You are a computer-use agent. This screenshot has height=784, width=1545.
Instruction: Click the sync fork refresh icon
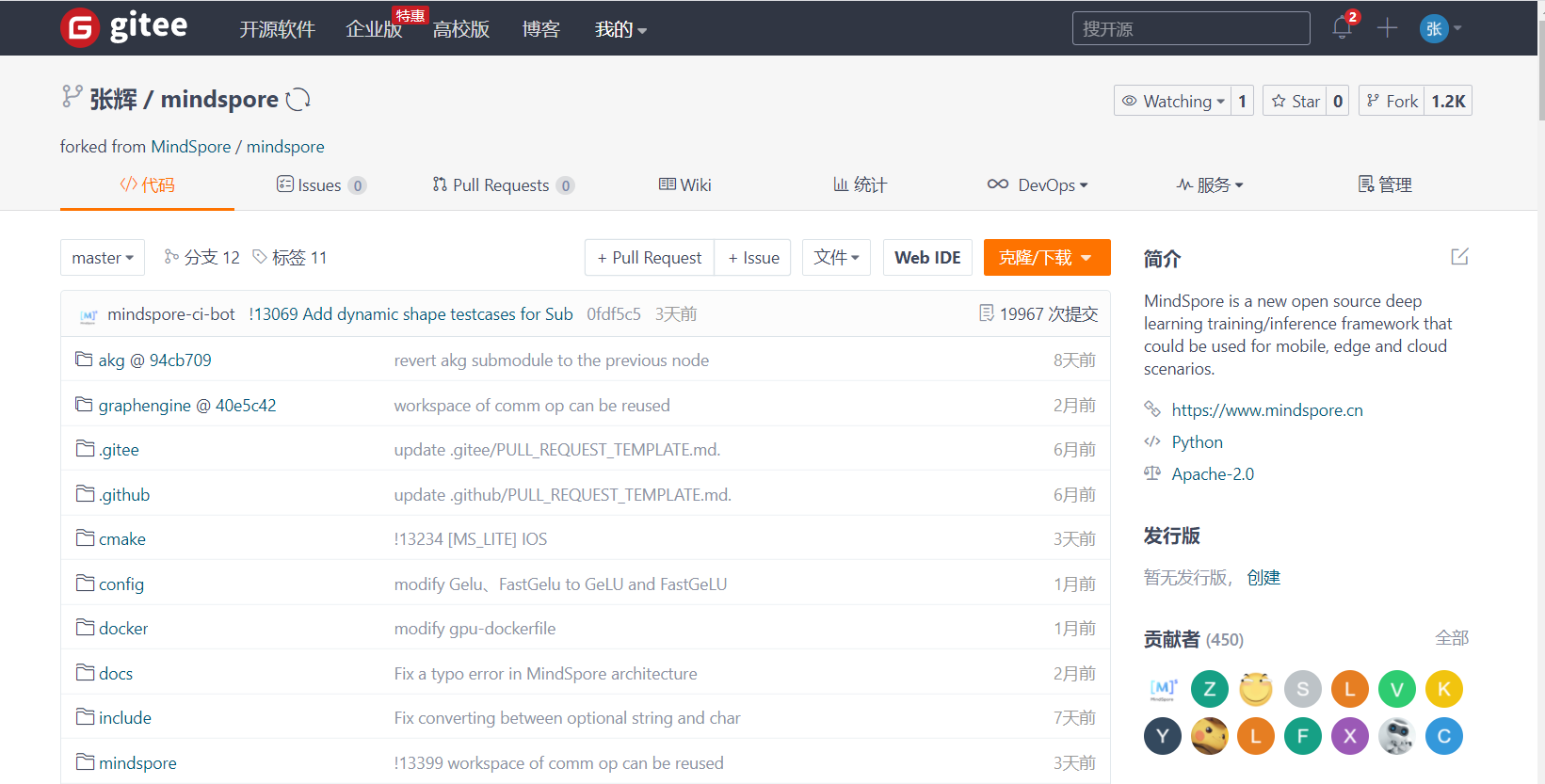coord(298,99)
